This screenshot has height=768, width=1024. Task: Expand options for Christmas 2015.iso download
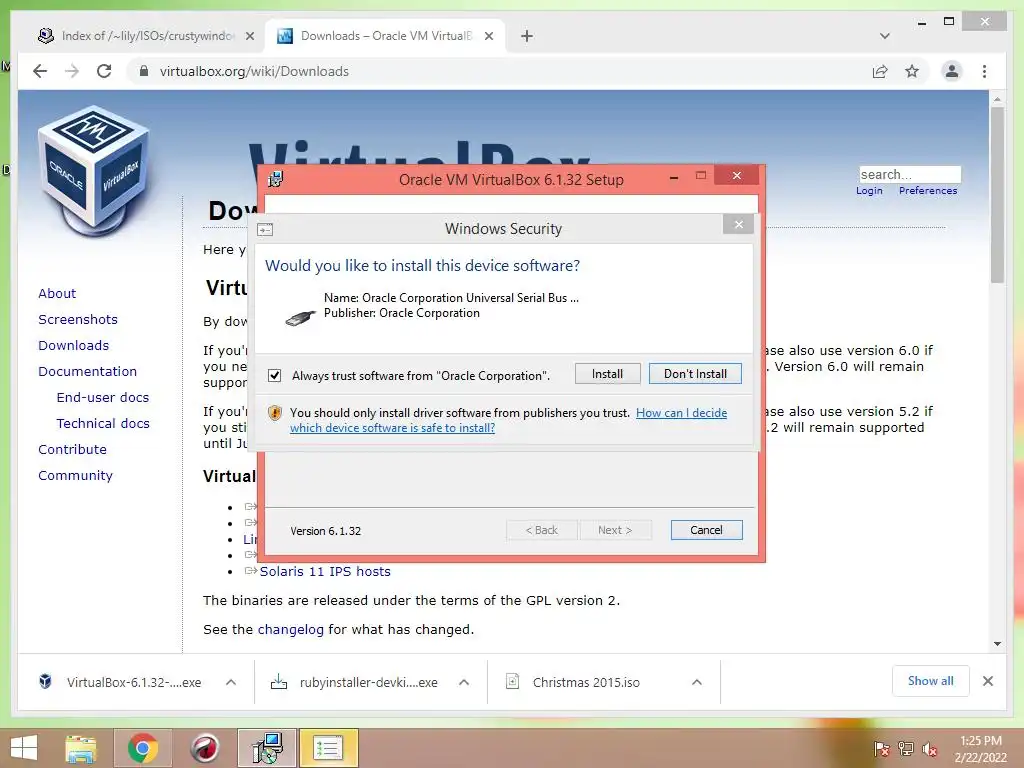pos(697,682)
